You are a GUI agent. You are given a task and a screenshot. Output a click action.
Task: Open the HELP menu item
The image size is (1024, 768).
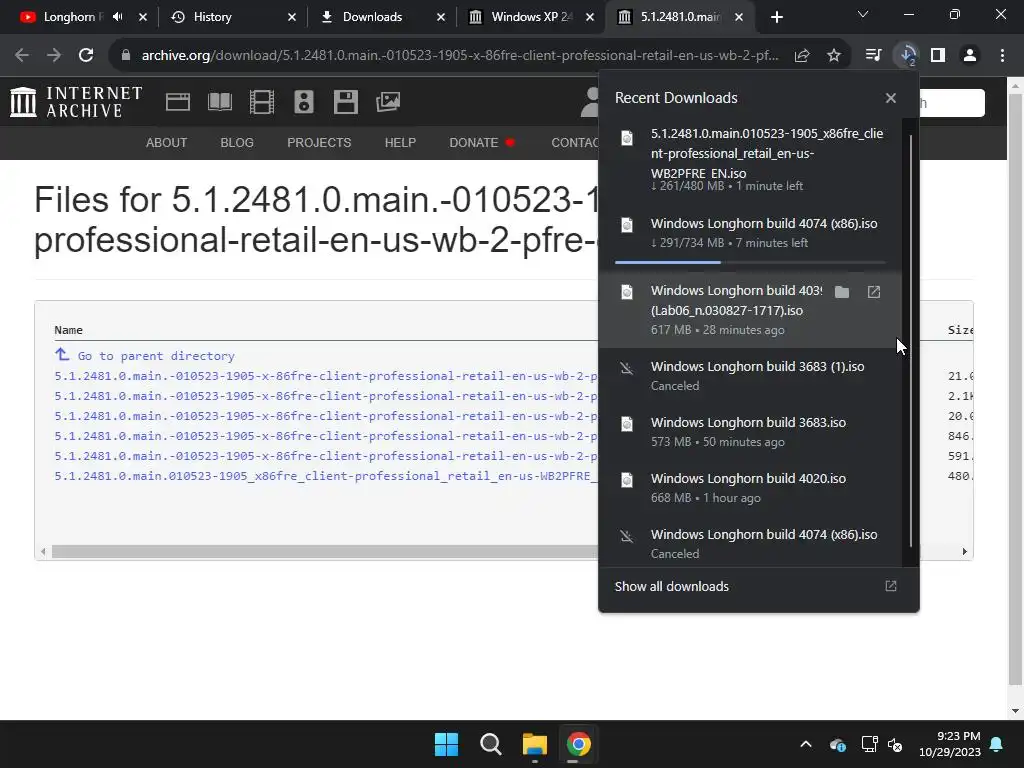pyautogui.click(x=400, y=142)
